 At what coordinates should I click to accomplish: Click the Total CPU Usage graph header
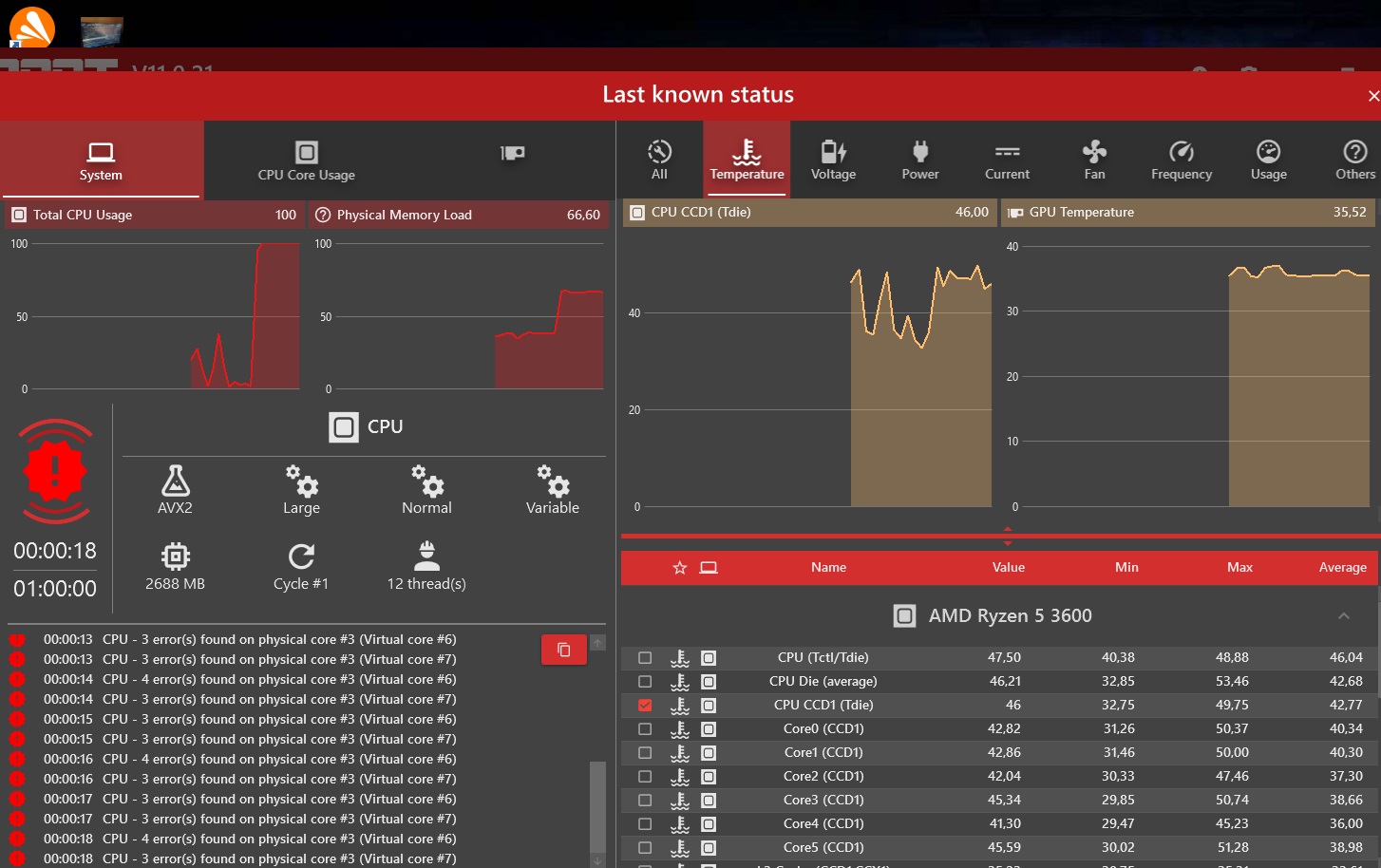pyautogui.click(x=154, y=215)
